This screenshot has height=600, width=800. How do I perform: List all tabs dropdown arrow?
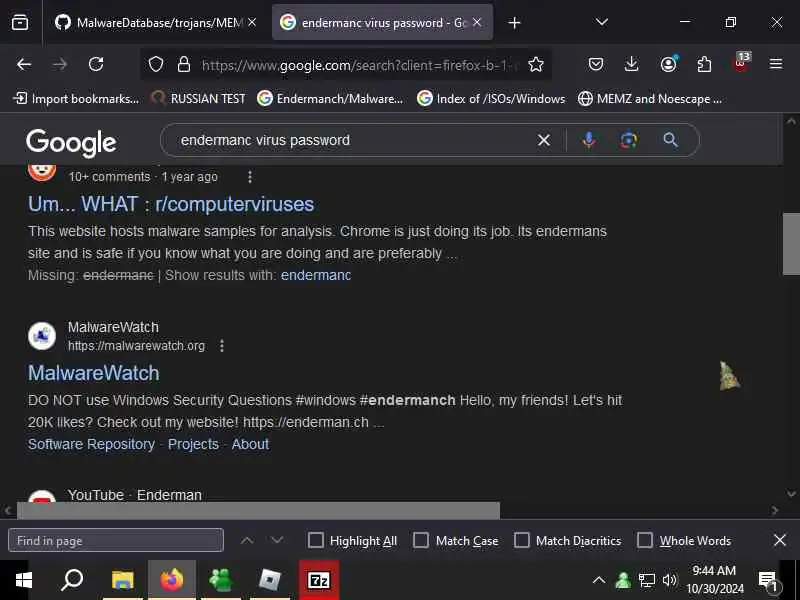[602, 22]
